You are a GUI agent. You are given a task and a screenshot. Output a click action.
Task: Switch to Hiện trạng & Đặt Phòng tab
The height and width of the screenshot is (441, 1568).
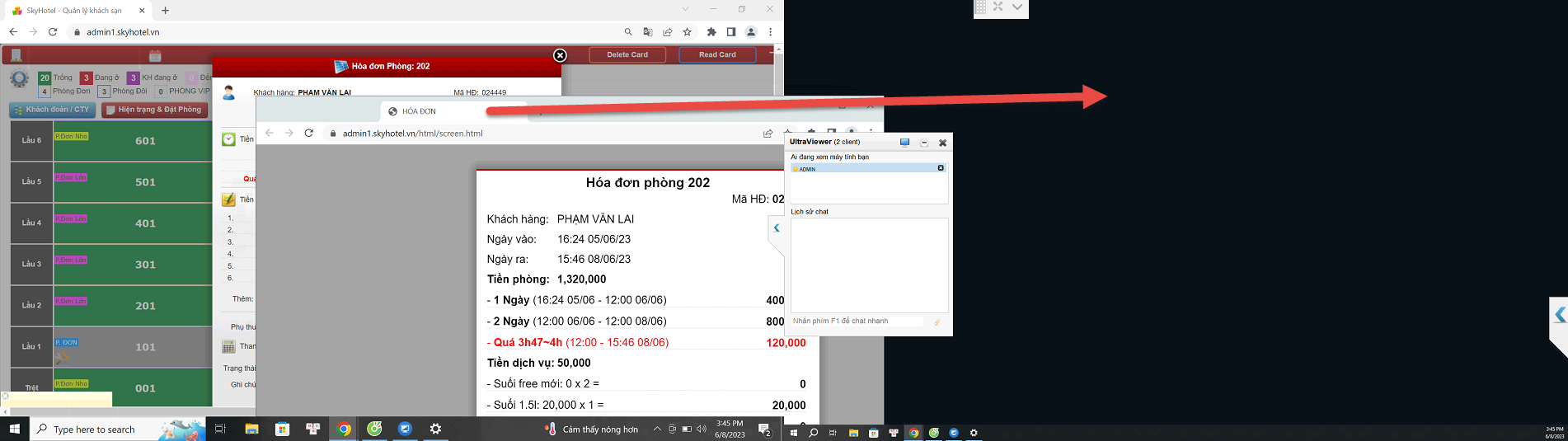click(x=154, y=110)
